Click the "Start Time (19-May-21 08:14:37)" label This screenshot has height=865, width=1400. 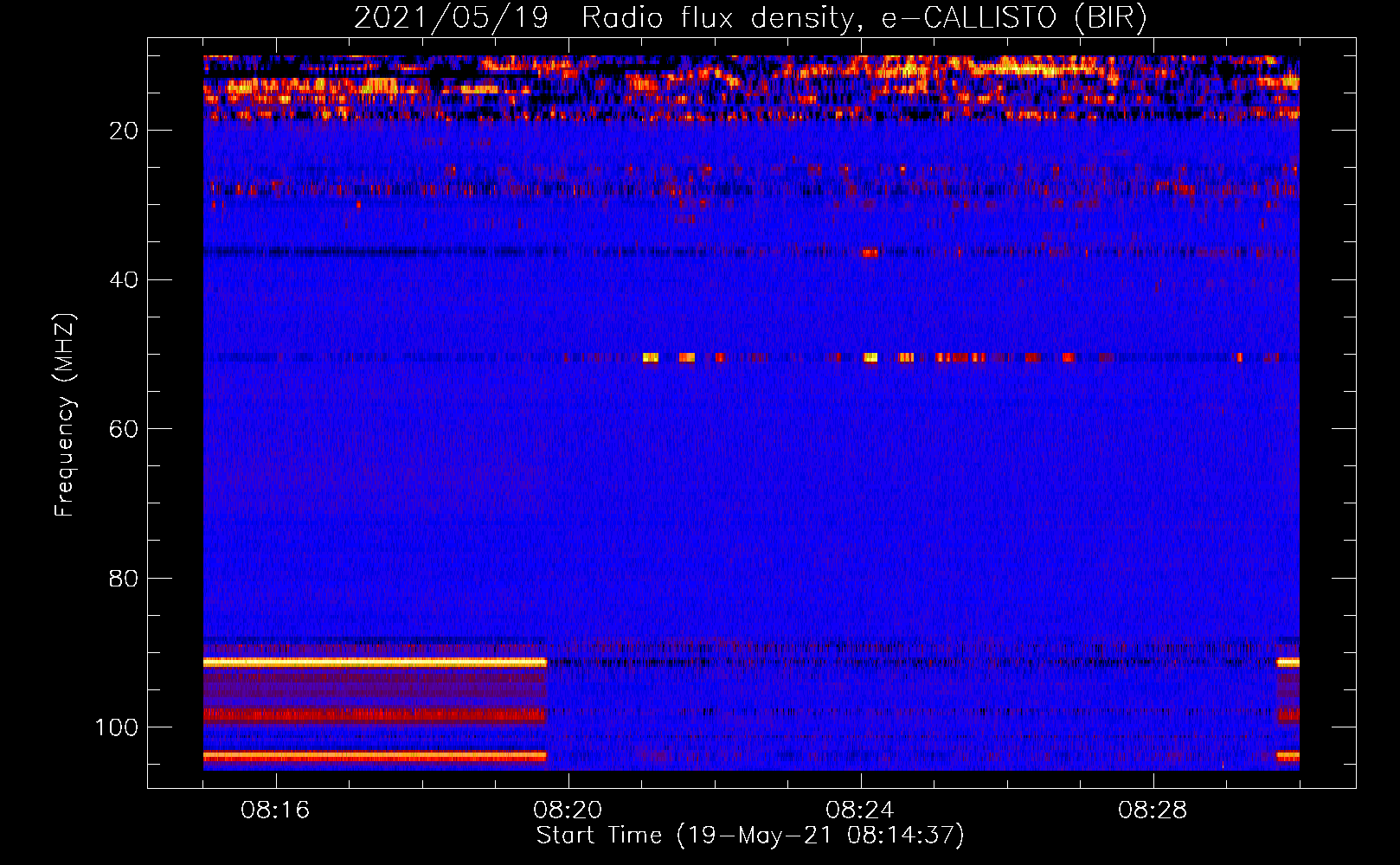point(750,836)
